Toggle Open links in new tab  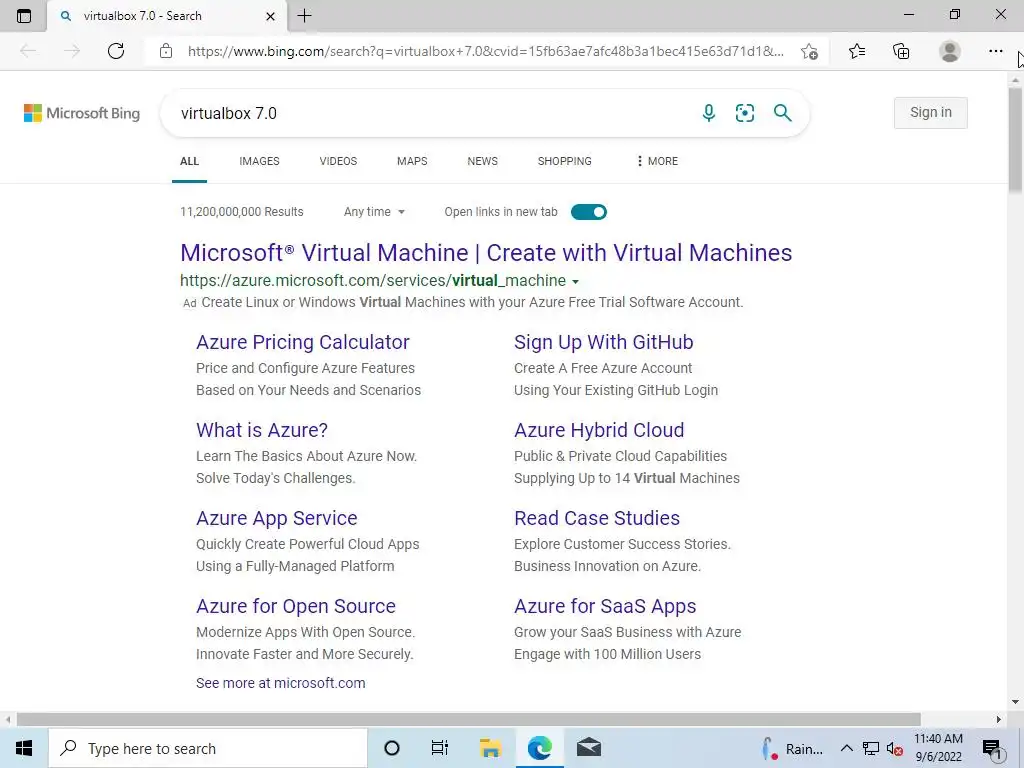588,212
